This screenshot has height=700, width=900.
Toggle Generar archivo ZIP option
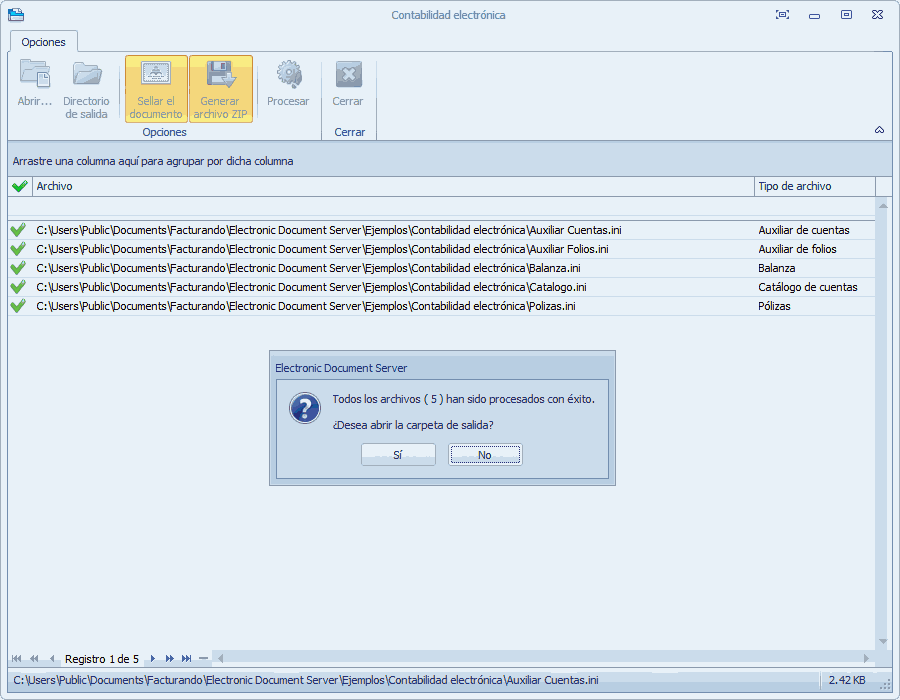pyautogui.click(x=221, y=88)
